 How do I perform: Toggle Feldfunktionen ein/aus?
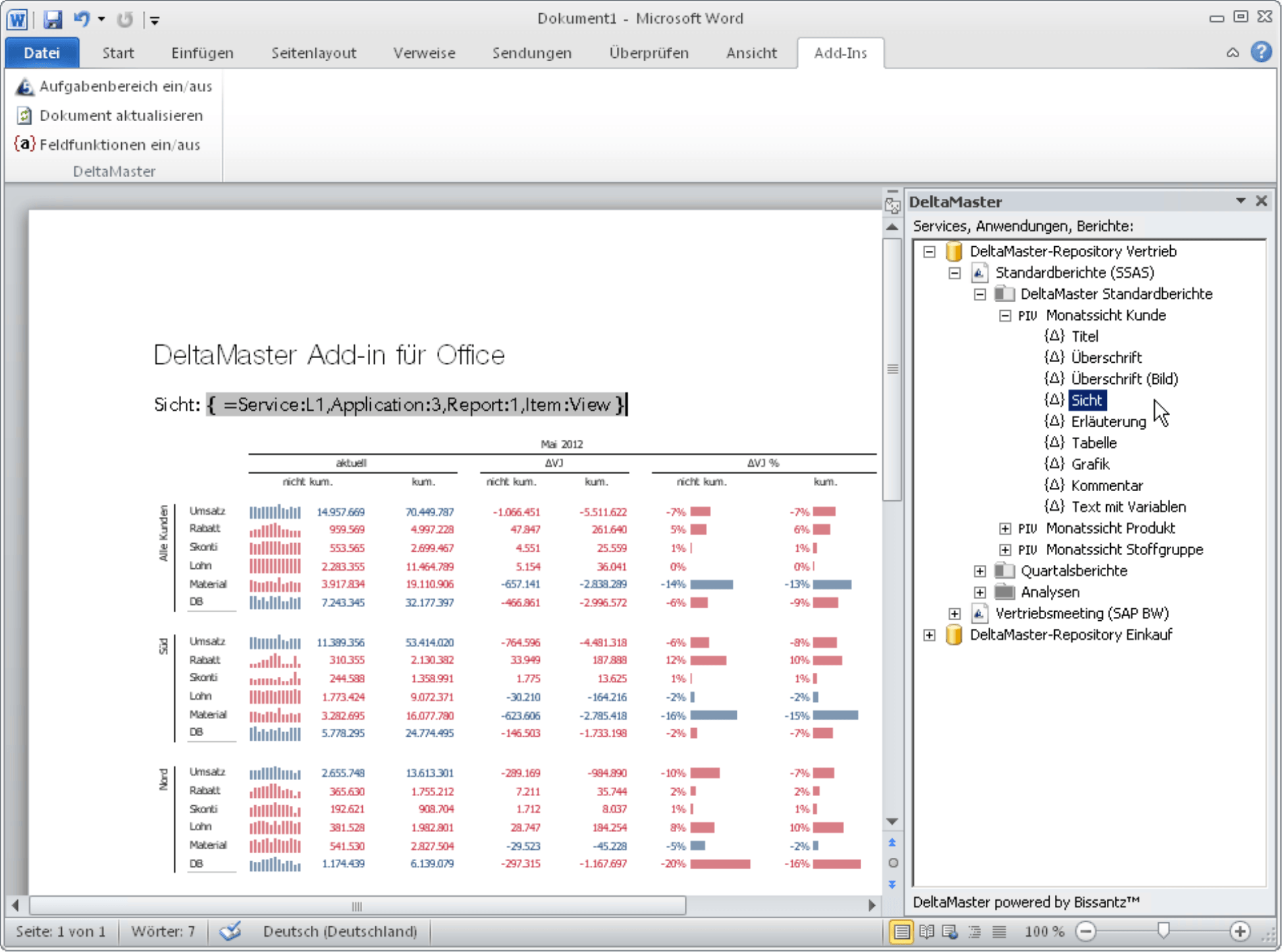[108, 144]
